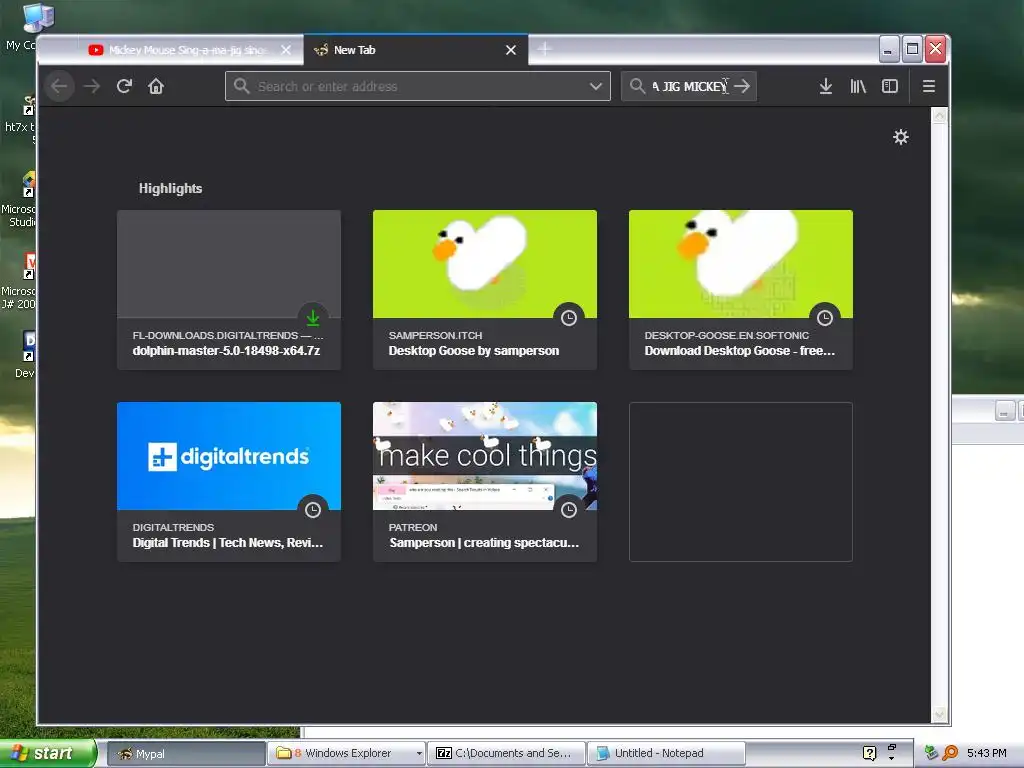Click the browser Back arrow button
This screenshot has height=768, width=1024.
59,86
